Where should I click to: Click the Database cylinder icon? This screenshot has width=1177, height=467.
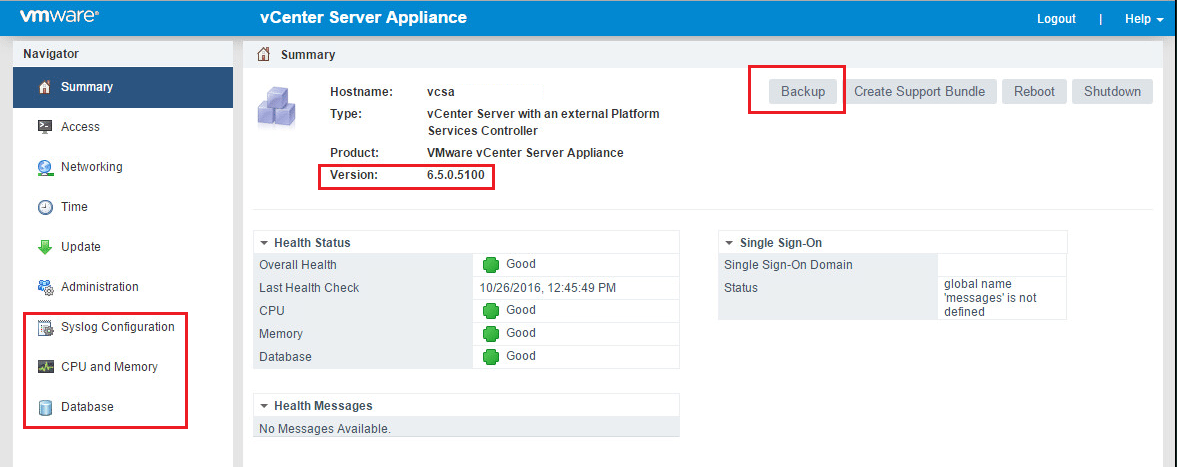[x=44, y=407]
